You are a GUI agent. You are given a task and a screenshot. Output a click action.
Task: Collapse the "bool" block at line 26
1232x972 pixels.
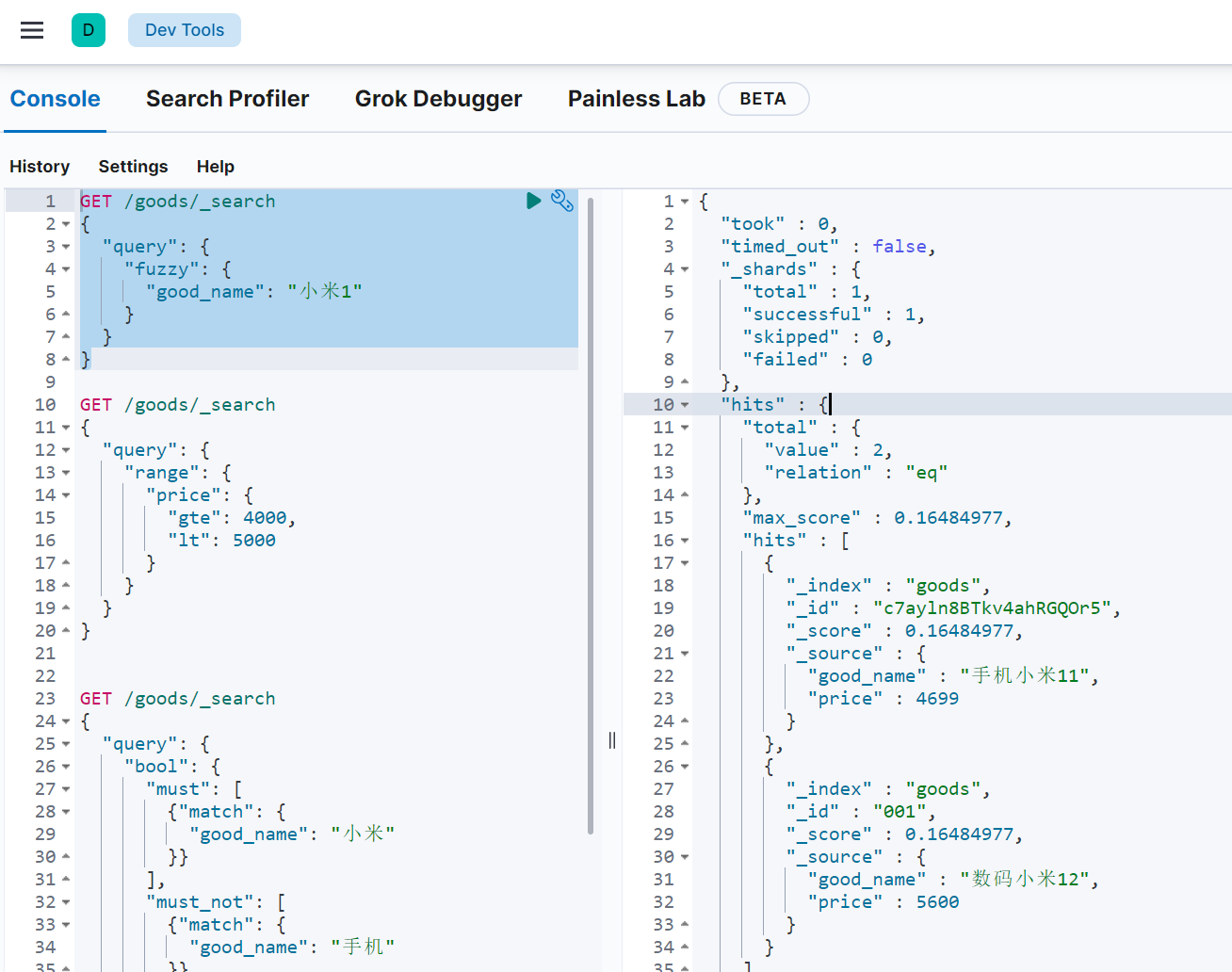pyautogui.click(x=66, y=767)
